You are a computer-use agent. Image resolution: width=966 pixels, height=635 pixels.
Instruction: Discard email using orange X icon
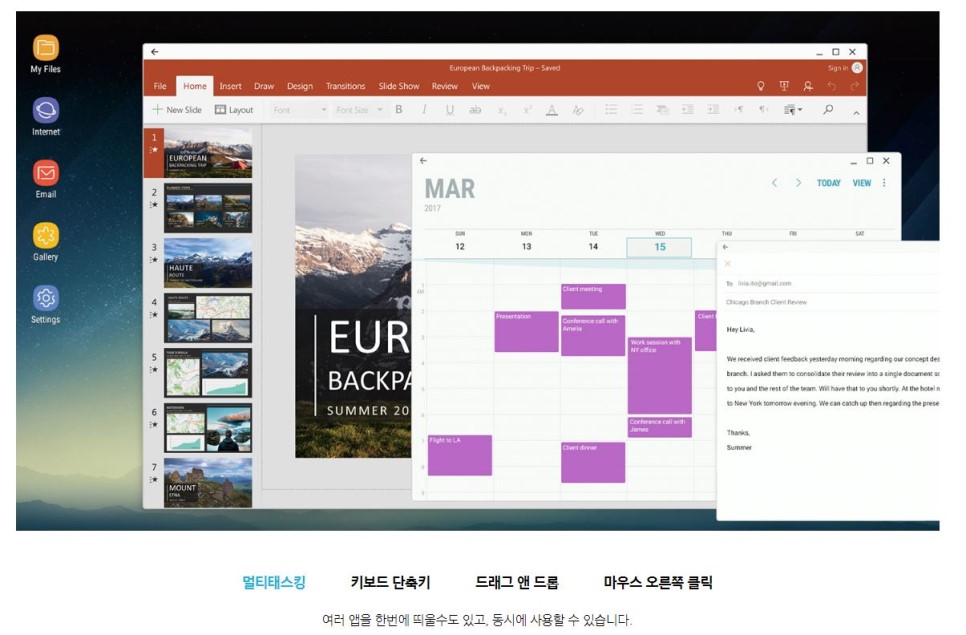coord(728,264)
